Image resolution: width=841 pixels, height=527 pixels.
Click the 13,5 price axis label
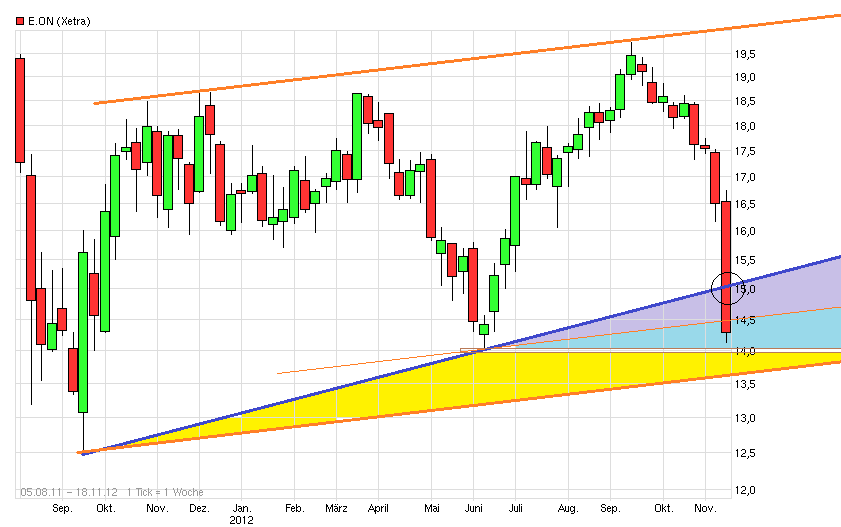pyautogui.click(x=745, y=384)
